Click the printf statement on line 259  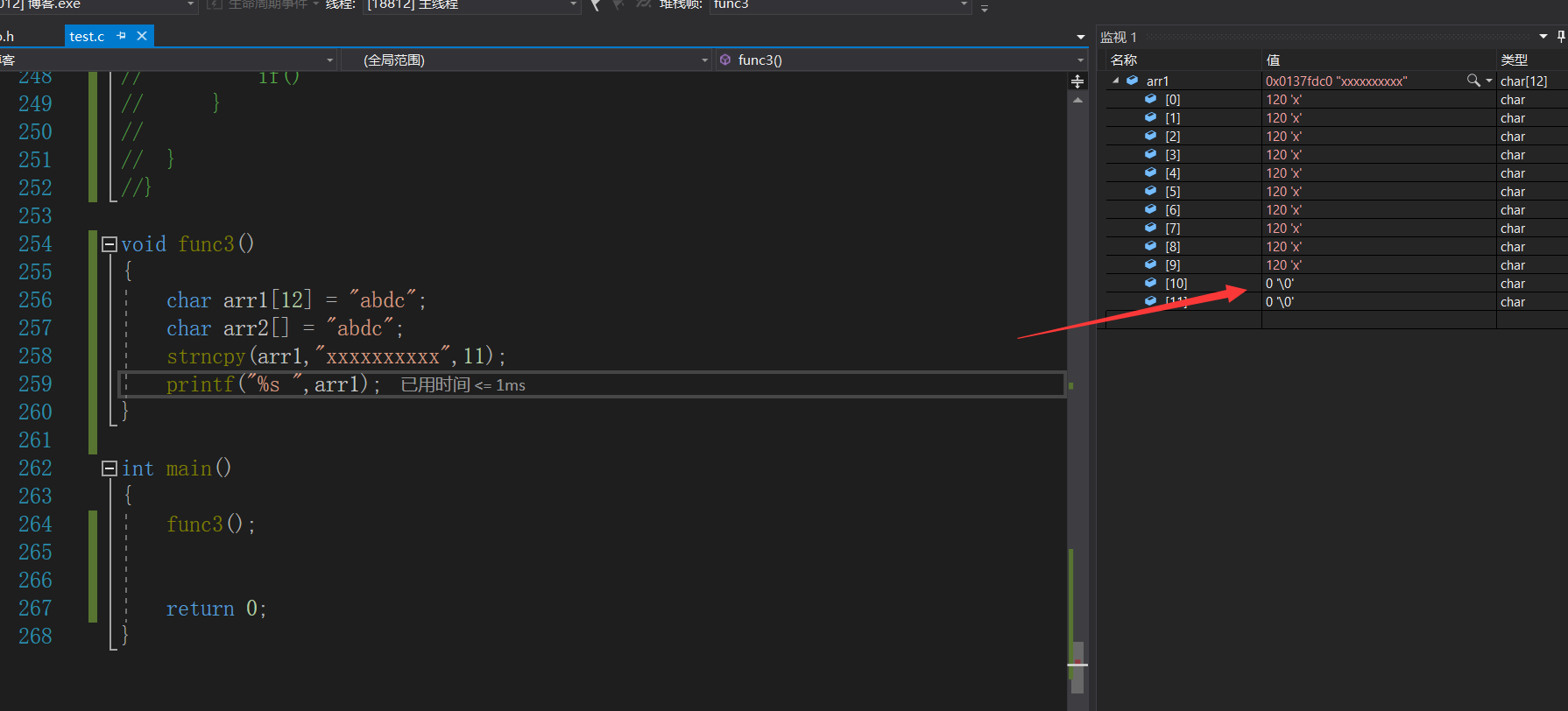pos(274,384)
